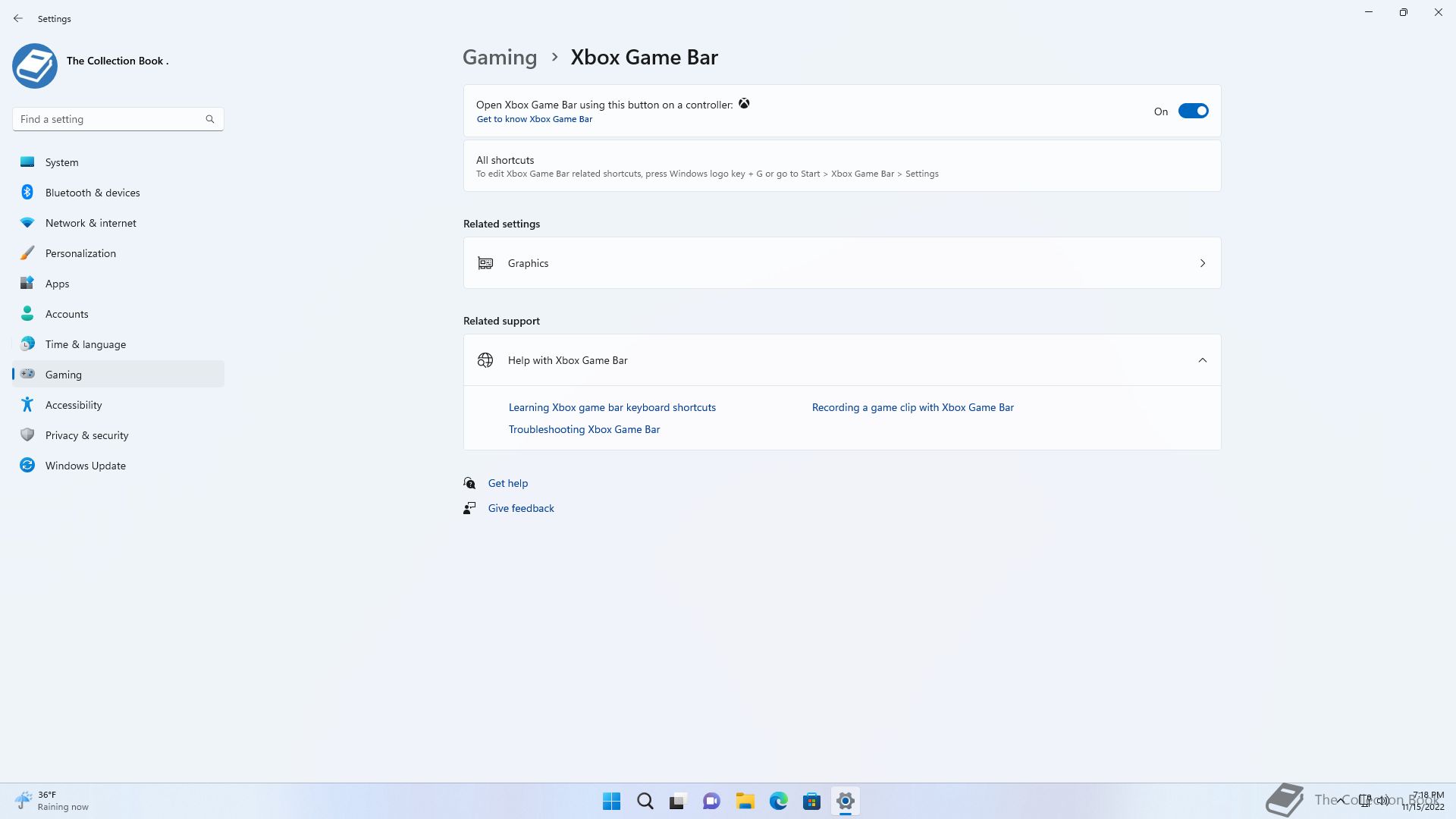Open Windows Update from the sidebar
The height and width of the screenshot is (819, 1456).
point(85,466)
